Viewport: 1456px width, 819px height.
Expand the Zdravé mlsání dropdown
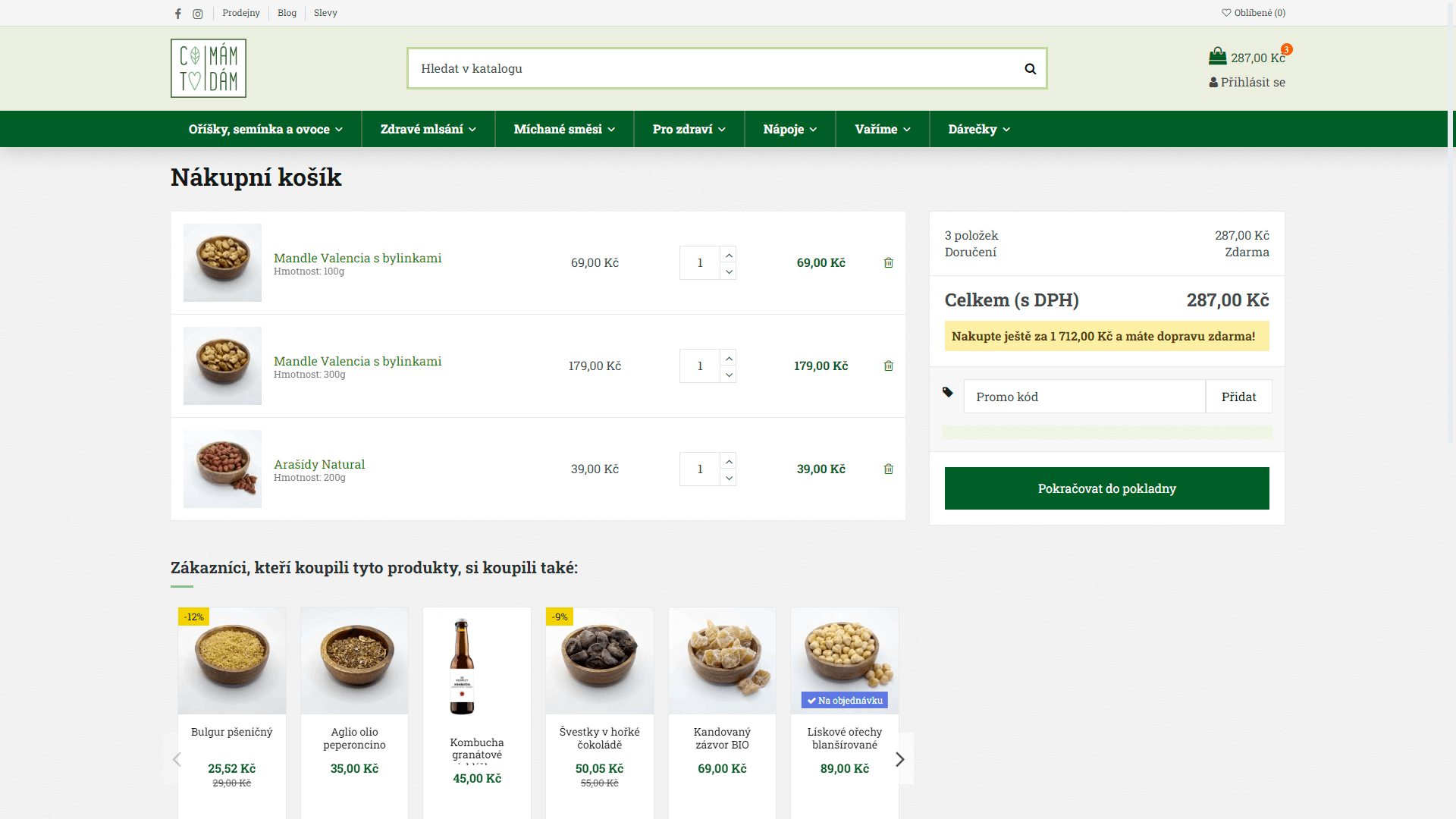pos(428,130)
